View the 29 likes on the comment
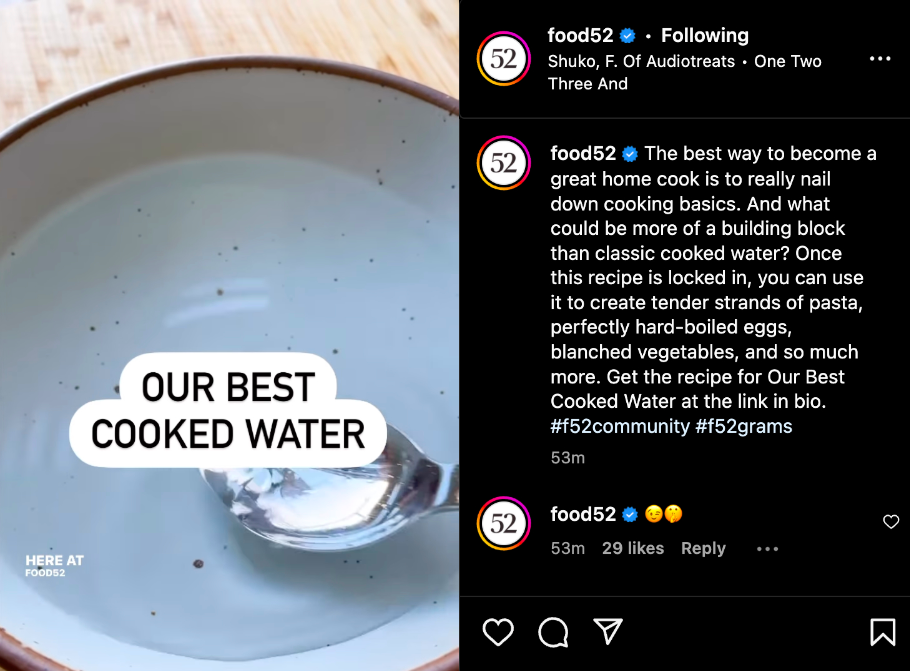 (632, 548)
